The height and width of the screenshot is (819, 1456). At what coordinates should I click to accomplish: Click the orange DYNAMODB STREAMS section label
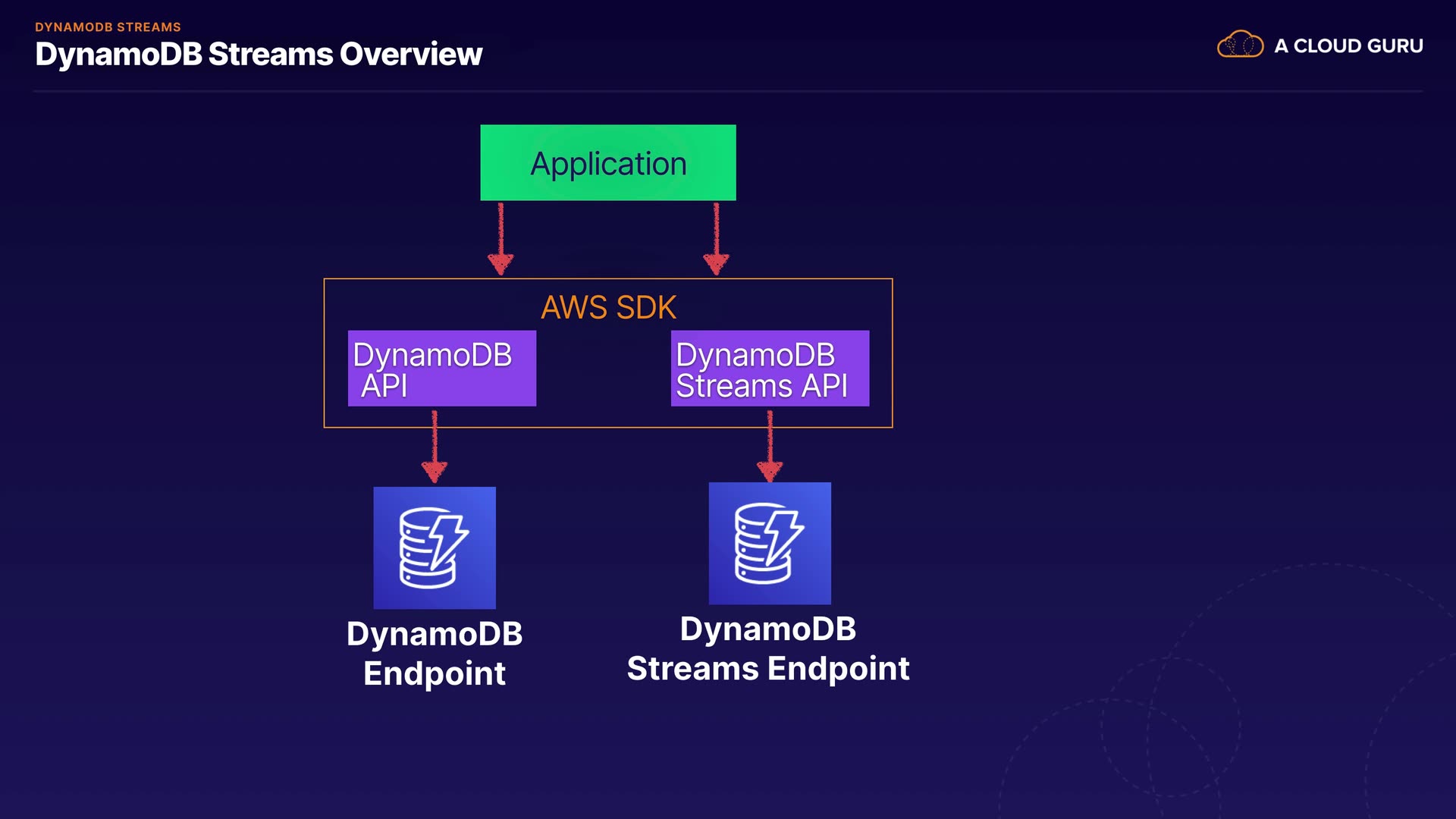tap(108, 27)
